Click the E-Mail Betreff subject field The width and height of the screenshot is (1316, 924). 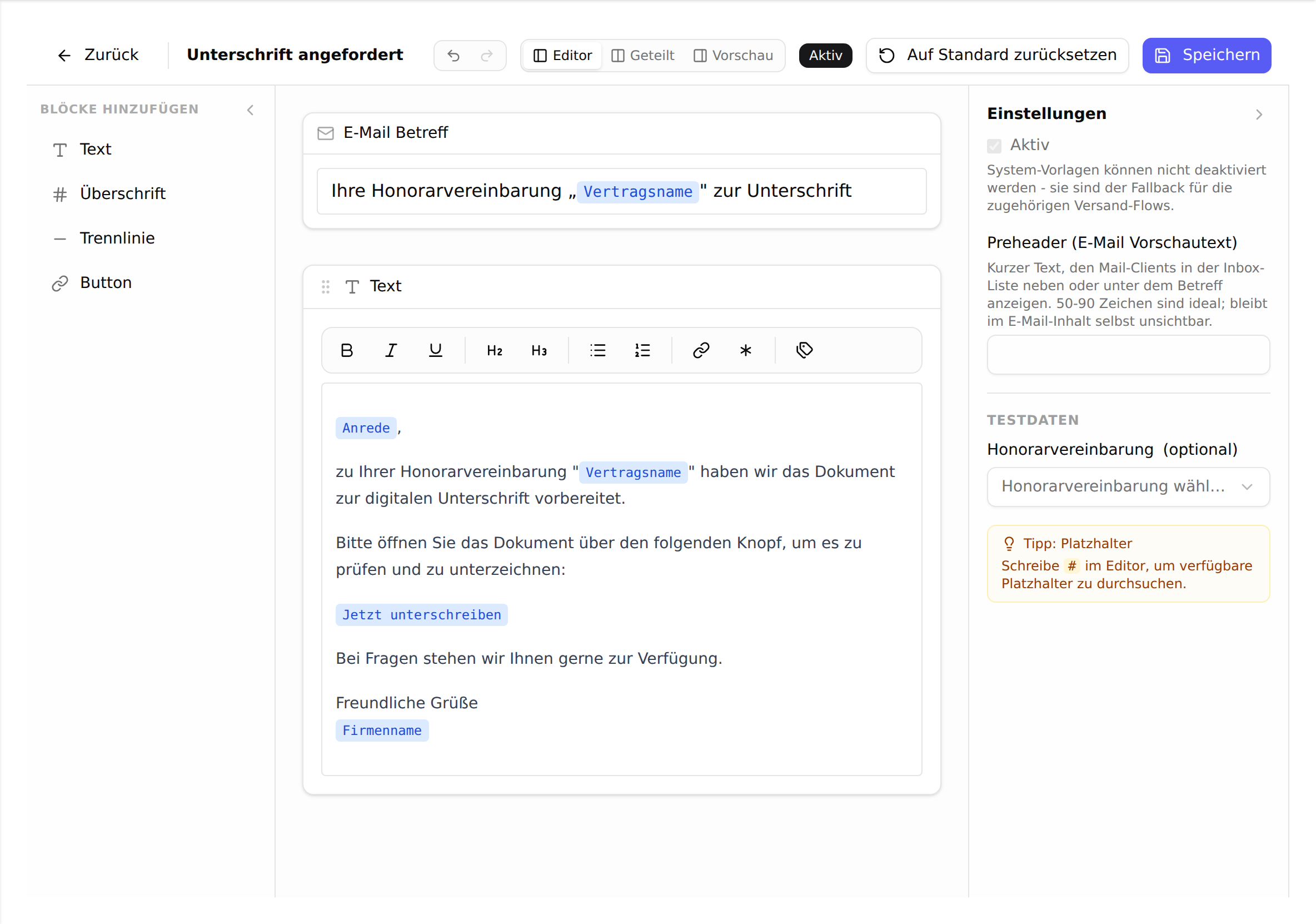(621, 192)
